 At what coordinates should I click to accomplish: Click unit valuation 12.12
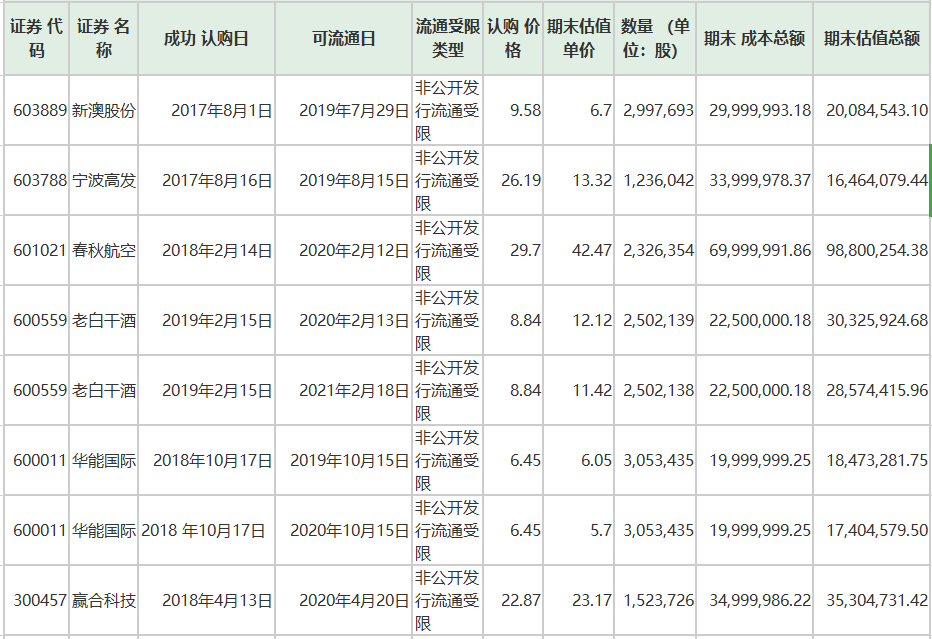click(592, 320)
